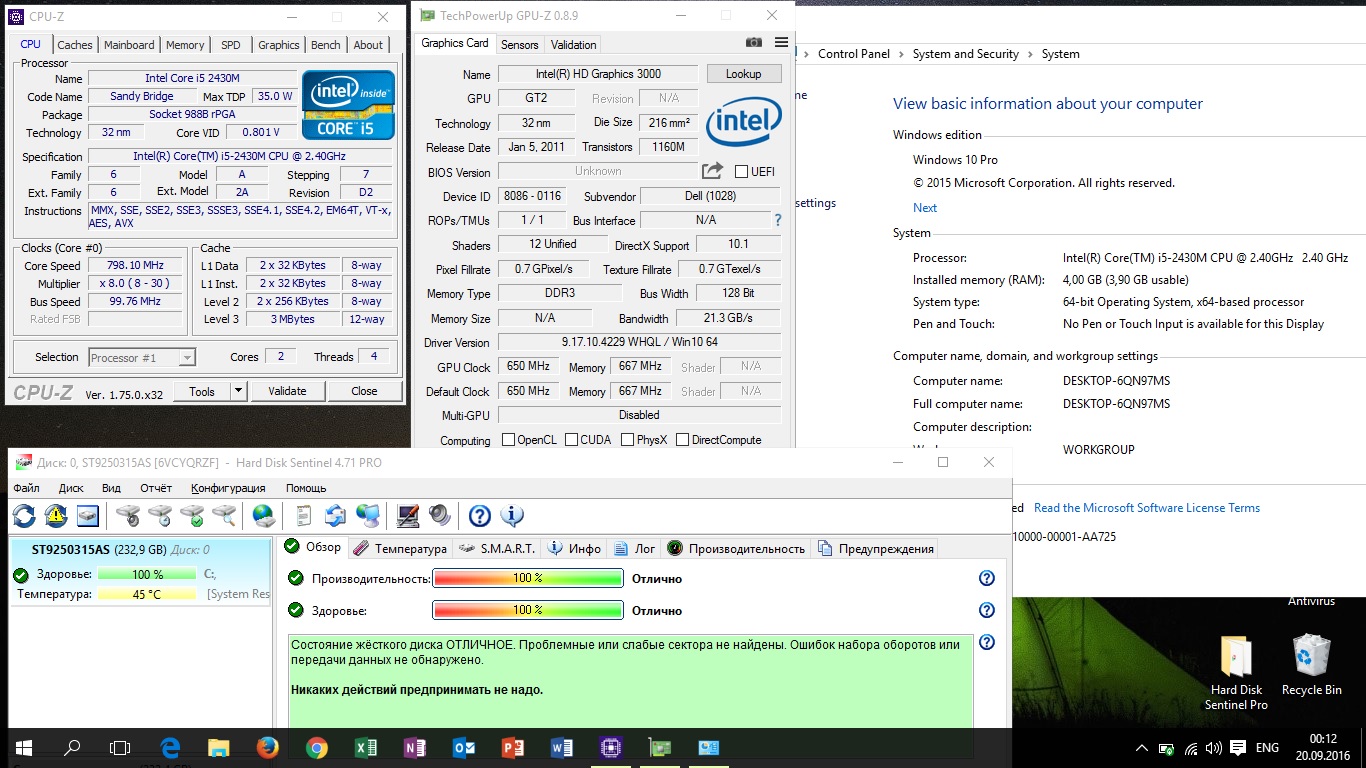Enable the OpenCL checkbox
Viewport: 1366px width, 768px height.
tap(508, 440)
